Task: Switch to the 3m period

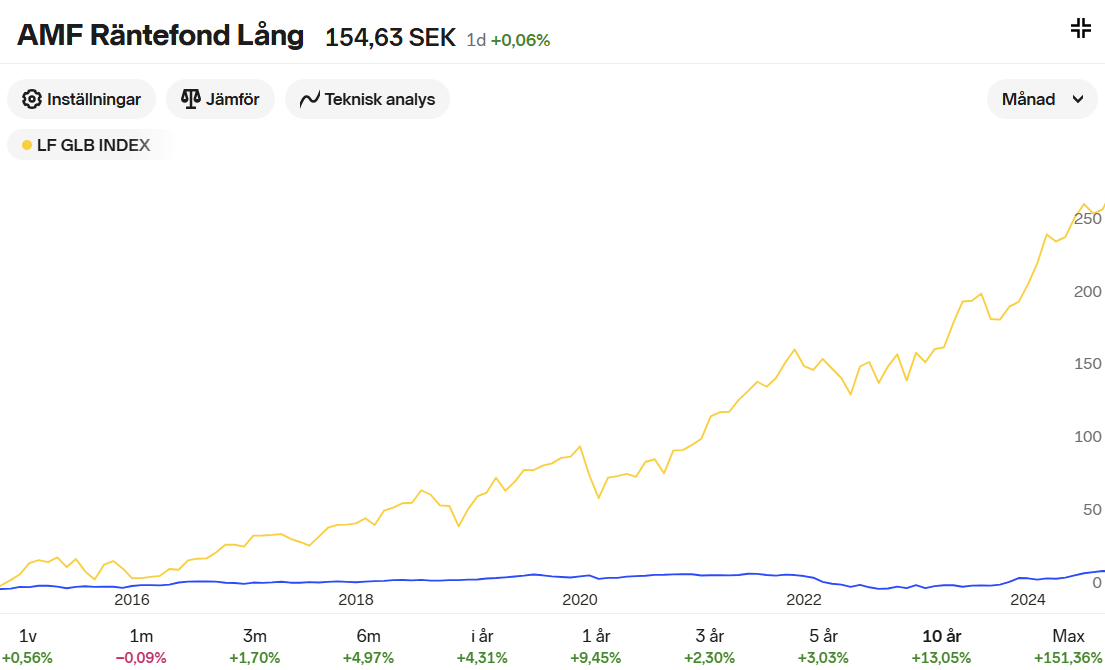Action: pyautogui.click(x=255, y=645)
